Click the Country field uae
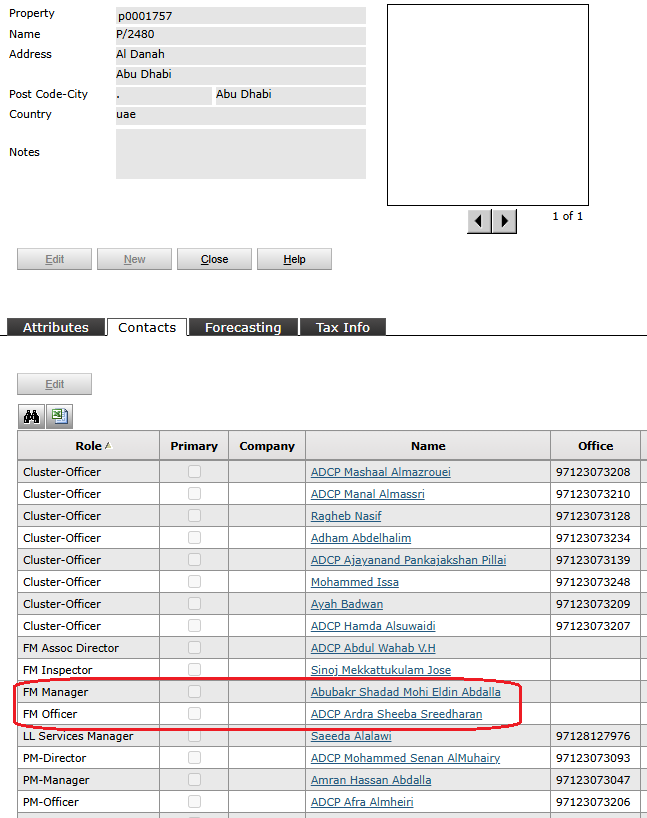The width and height of the screenshot is (647, 818). [241, 115]
